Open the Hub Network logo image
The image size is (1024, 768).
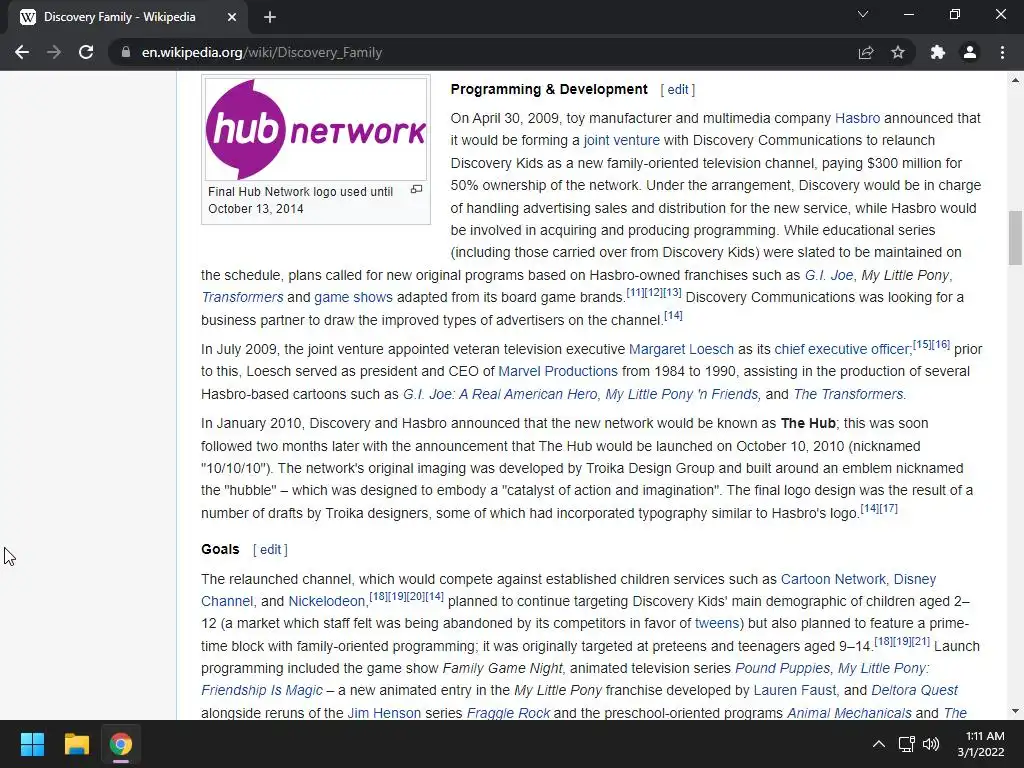pyautogui.click(x=316, y=129)
